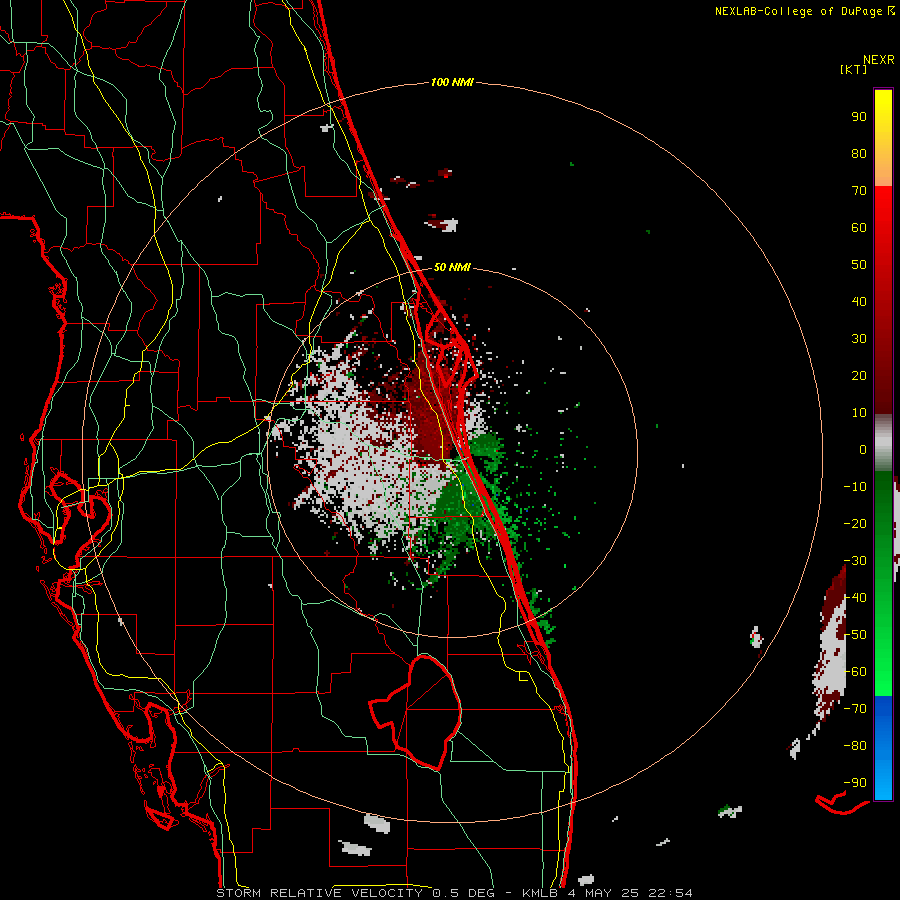Image resolution: width=900 pixels, height=900 pixels.
Task: Click the 0 value on the velocity scale
Action: [x=863, y=449]
